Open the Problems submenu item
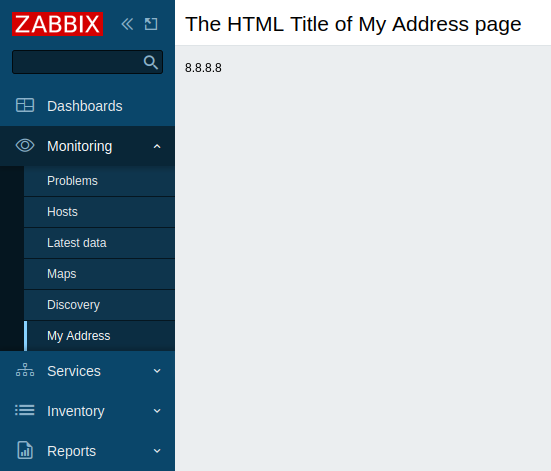The image size is (551, 471). pyautogui.click(x=99, y=181)
